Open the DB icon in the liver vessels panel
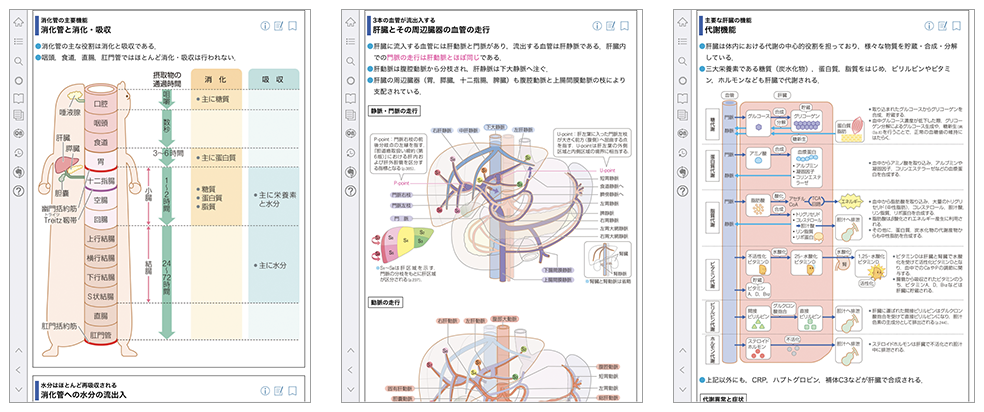Viewport: 984px width, 412px height. (351, 134)
